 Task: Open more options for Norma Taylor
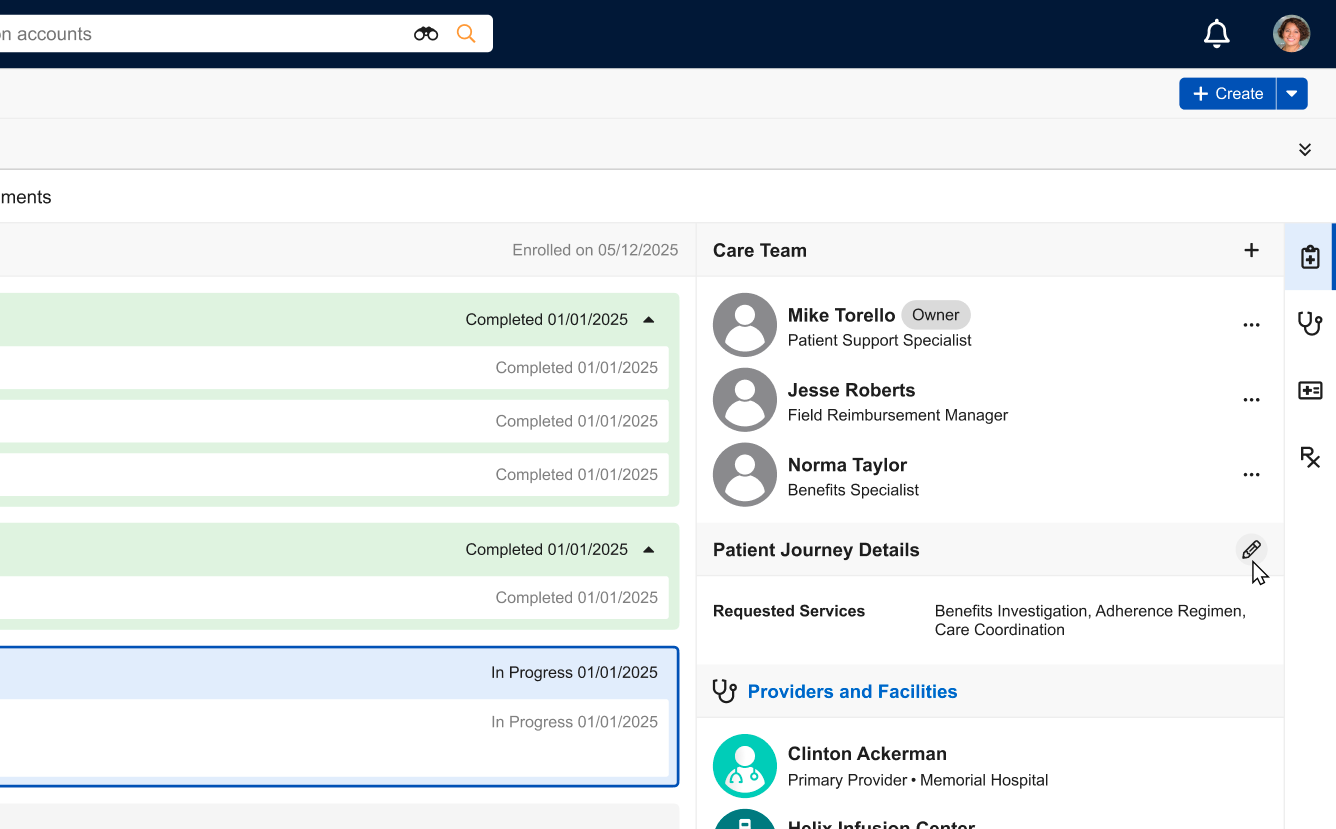(x=1251, y=475)
